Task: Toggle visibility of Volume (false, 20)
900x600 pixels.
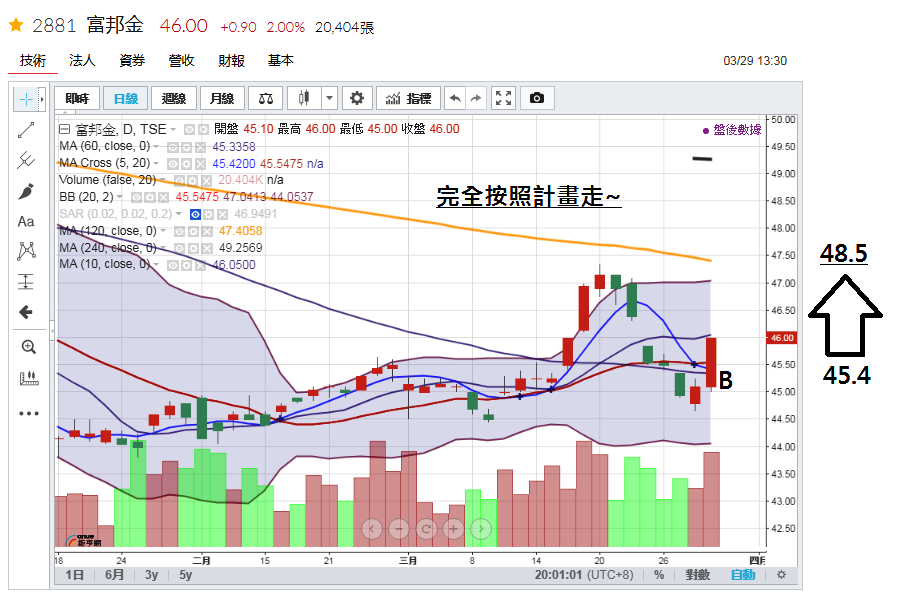Action: click(x=179, y=181)
